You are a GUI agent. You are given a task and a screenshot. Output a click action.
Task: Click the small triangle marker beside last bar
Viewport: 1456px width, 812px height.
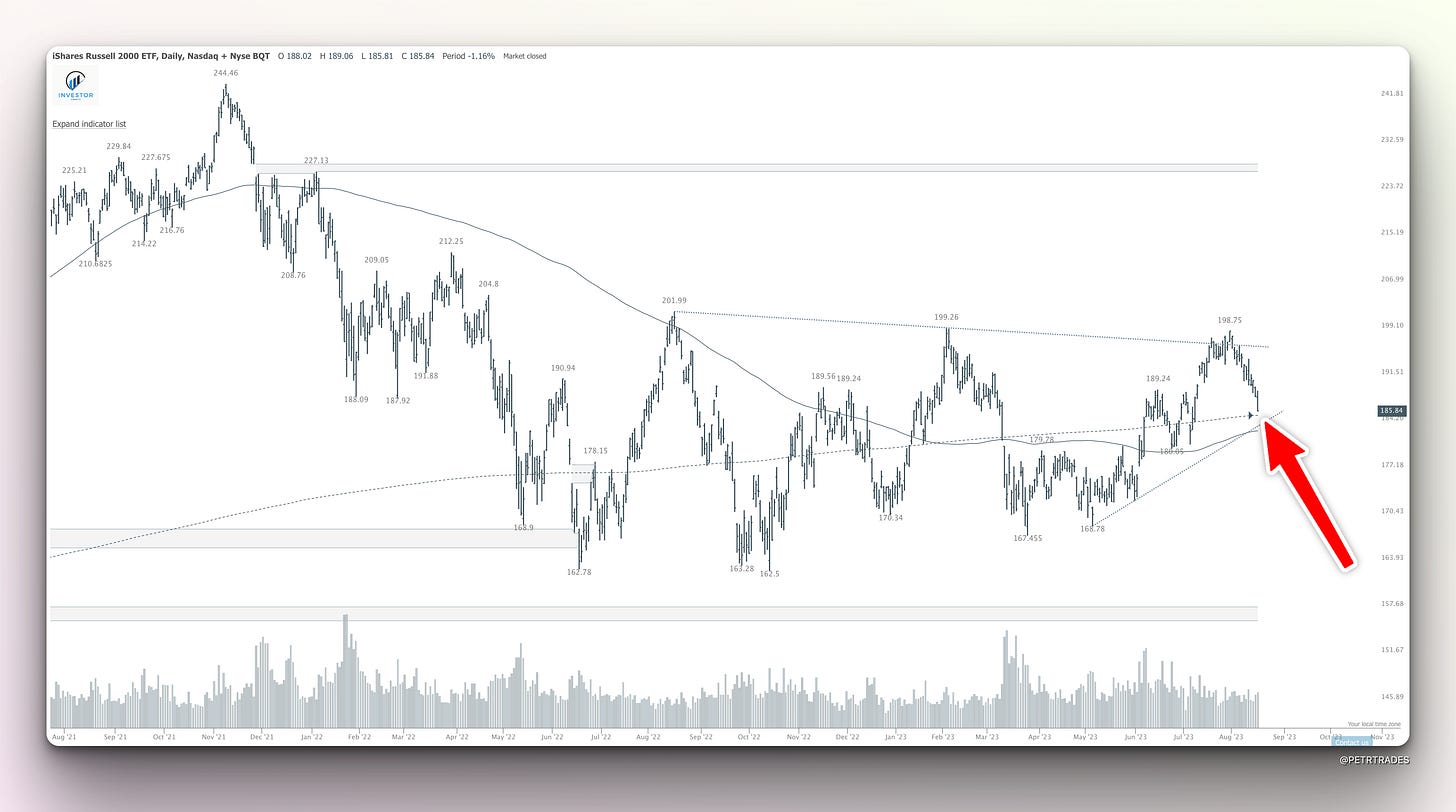pyautogui.click(x=1253, y=414)
